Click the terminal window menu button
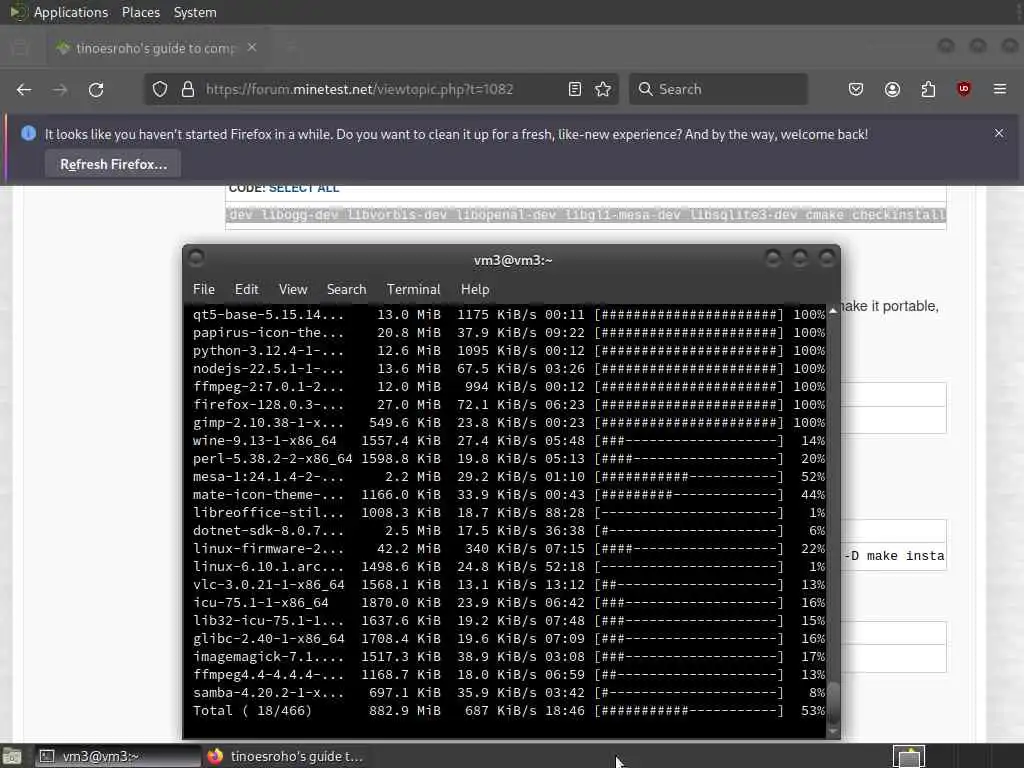Screen dimensions: 1024x768 point(195,259)
